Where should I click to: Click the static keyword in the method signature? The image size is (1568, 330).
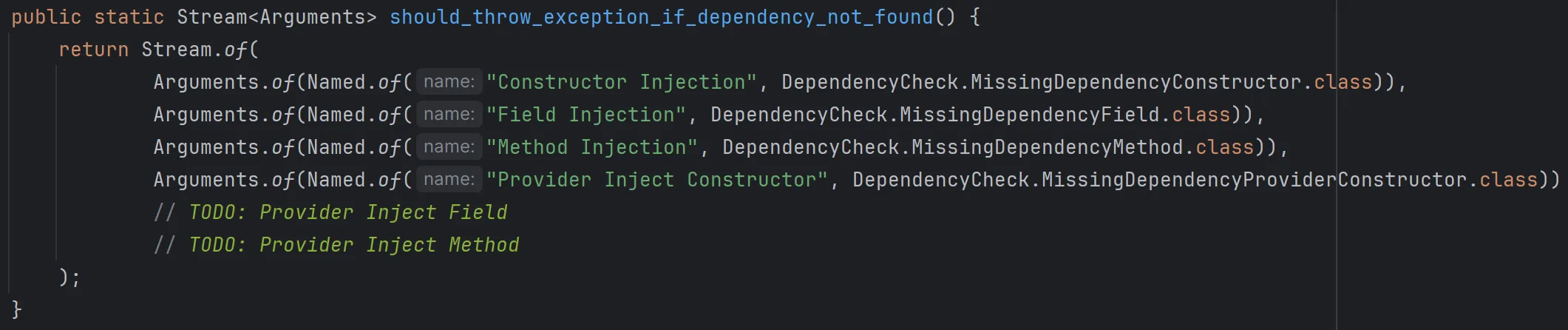129,17
